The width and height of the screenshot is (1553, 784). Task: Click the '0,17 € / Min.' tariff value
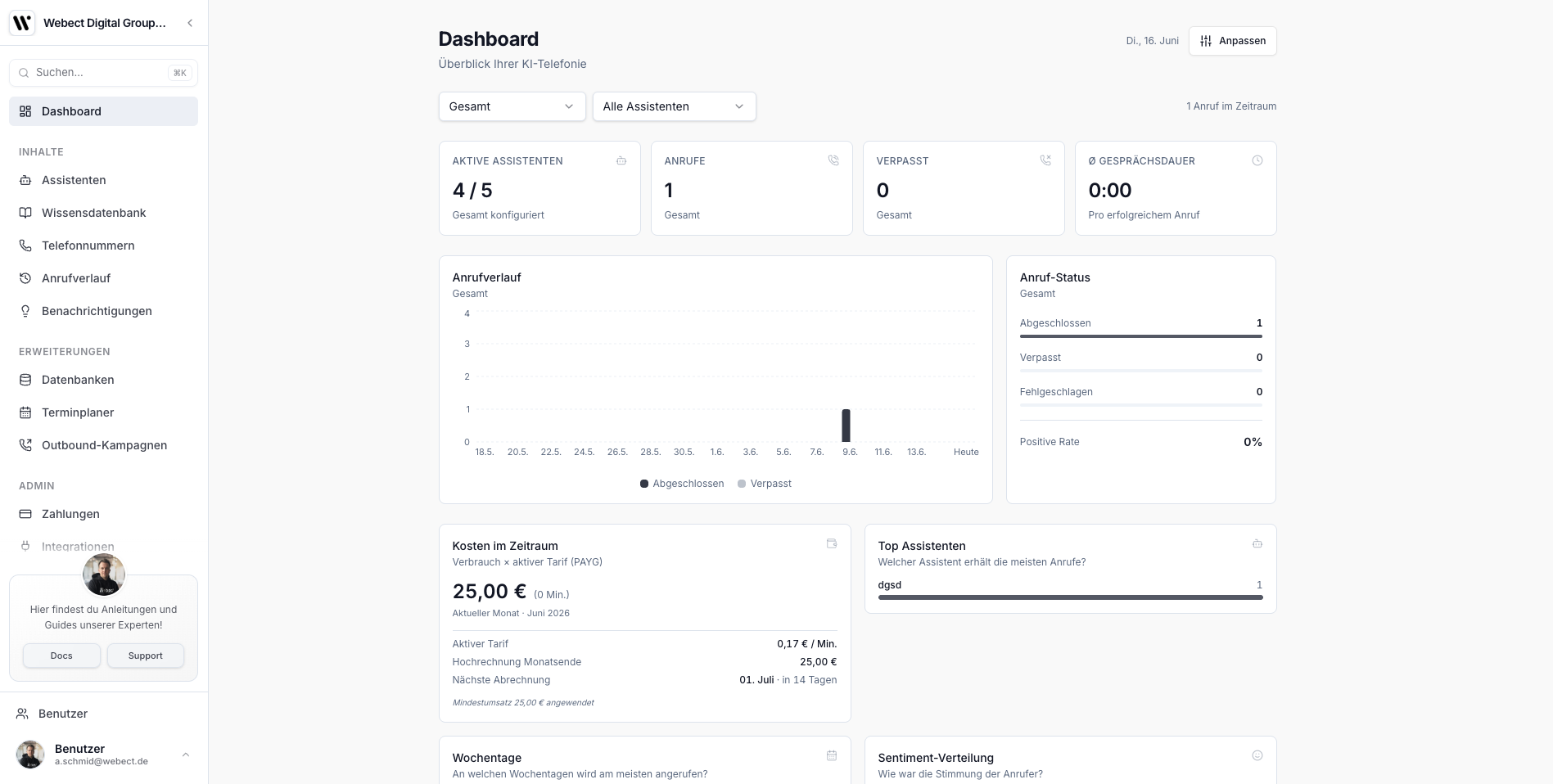807,644
